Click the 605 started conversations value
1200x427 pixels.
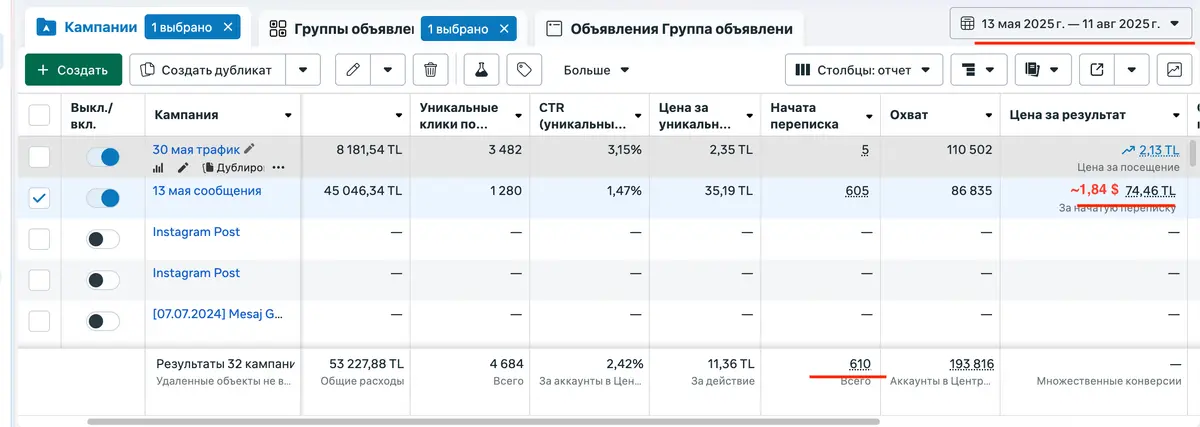pos(855,190)
